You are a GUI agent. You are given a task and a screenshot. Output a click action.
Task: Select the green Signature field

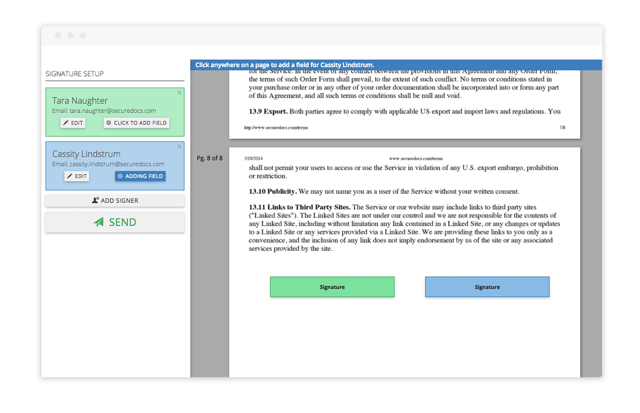pyautogui.click(x=332, y=287)
